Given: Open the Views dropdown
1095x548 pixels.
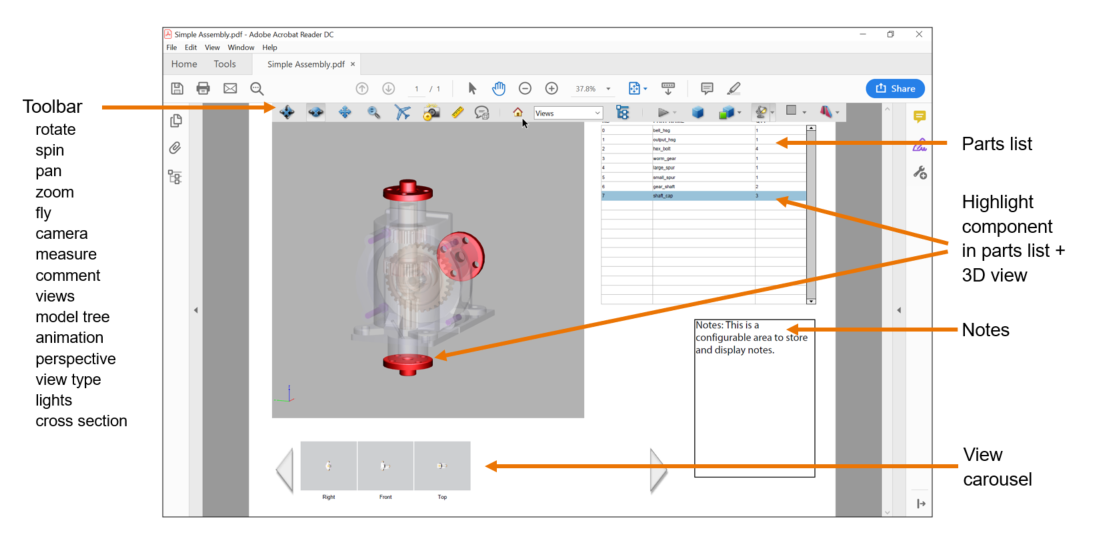Looking at the screenshot, I should tap(568, 113).
